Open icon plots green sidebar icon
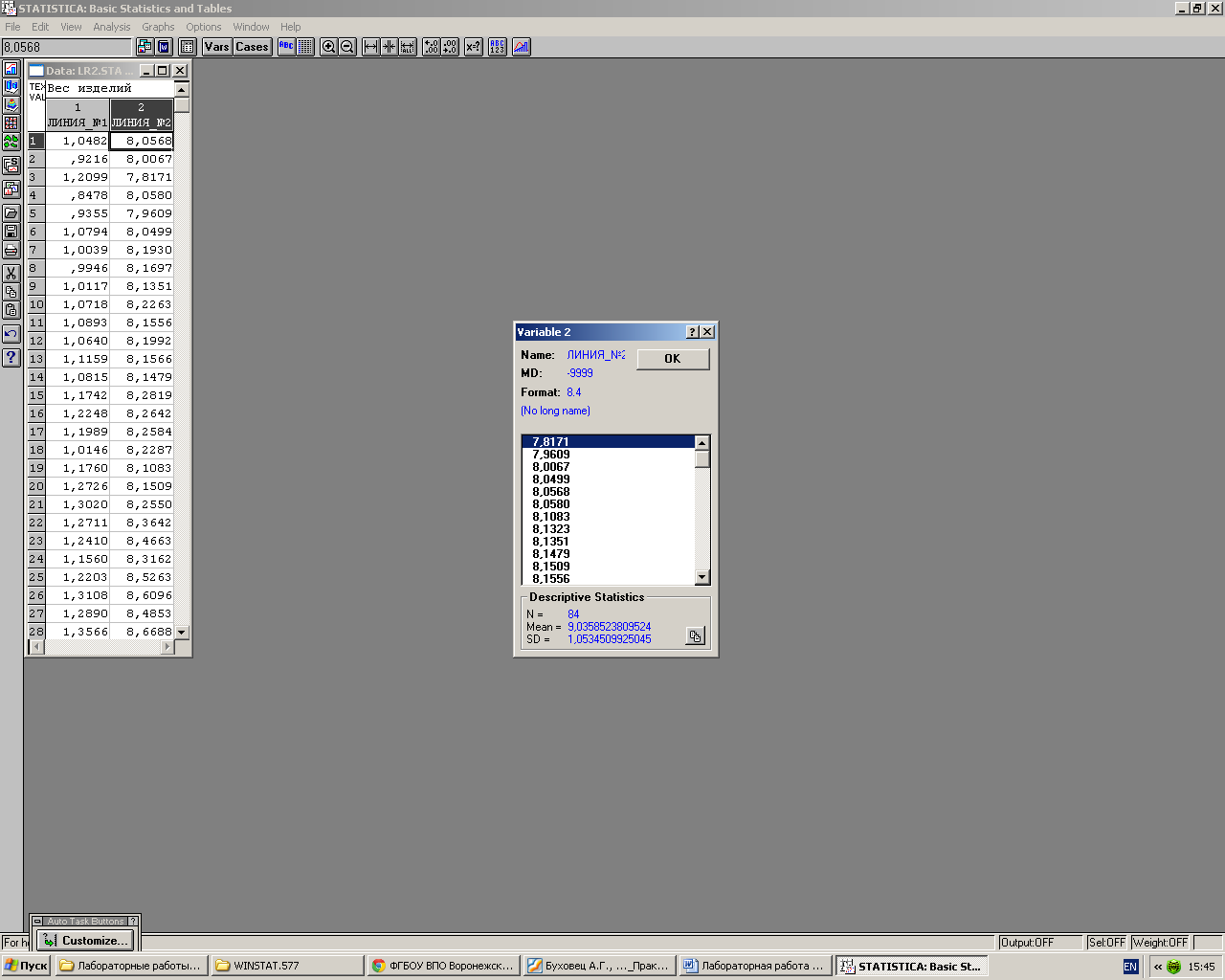This screenshot has width=1225, height=980. [x=11, y=142]
